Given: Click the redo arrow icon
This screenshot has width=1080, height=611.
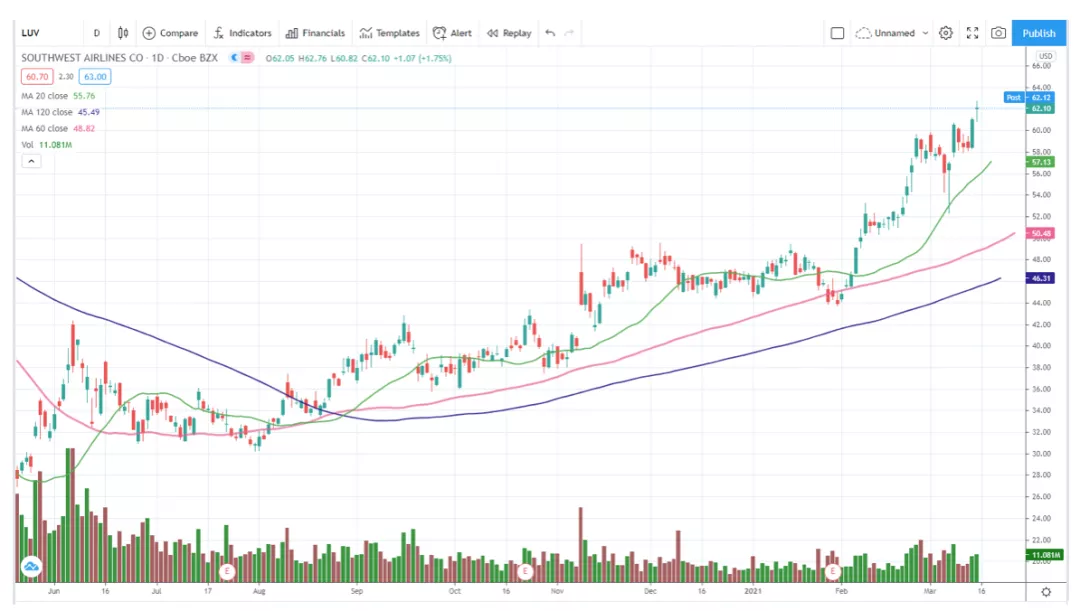Looking at the screenshot, I should point(569,32).
